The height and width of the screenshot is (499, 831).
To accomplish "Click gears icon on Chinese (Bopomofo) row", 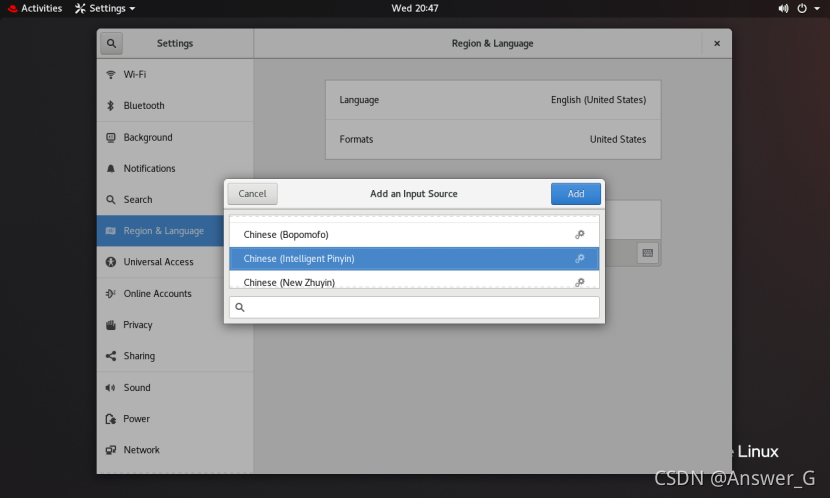I will point(580,235).
